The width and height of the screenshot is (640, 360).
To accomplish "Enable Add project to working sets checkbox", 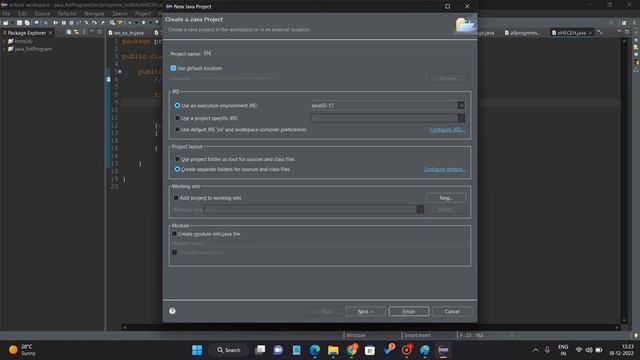I will coord(176,198).
